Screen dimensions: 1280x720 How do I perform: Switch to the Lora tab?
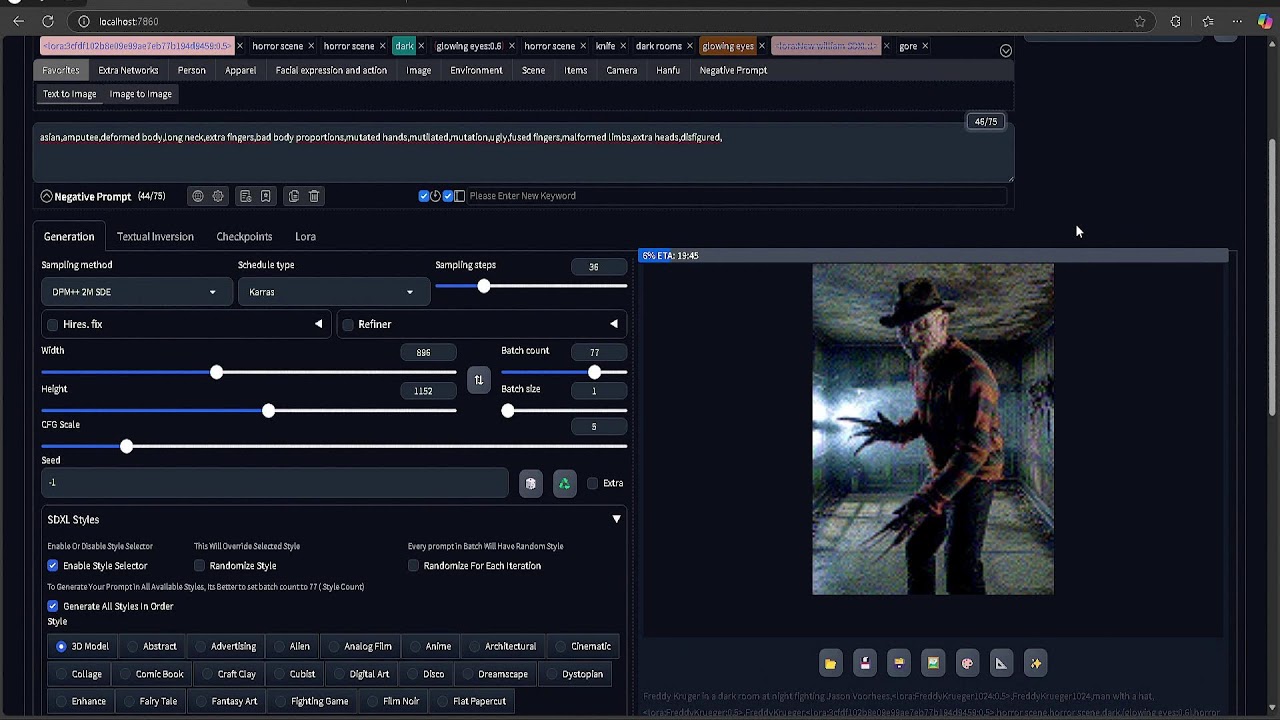[x=305, y=237]
